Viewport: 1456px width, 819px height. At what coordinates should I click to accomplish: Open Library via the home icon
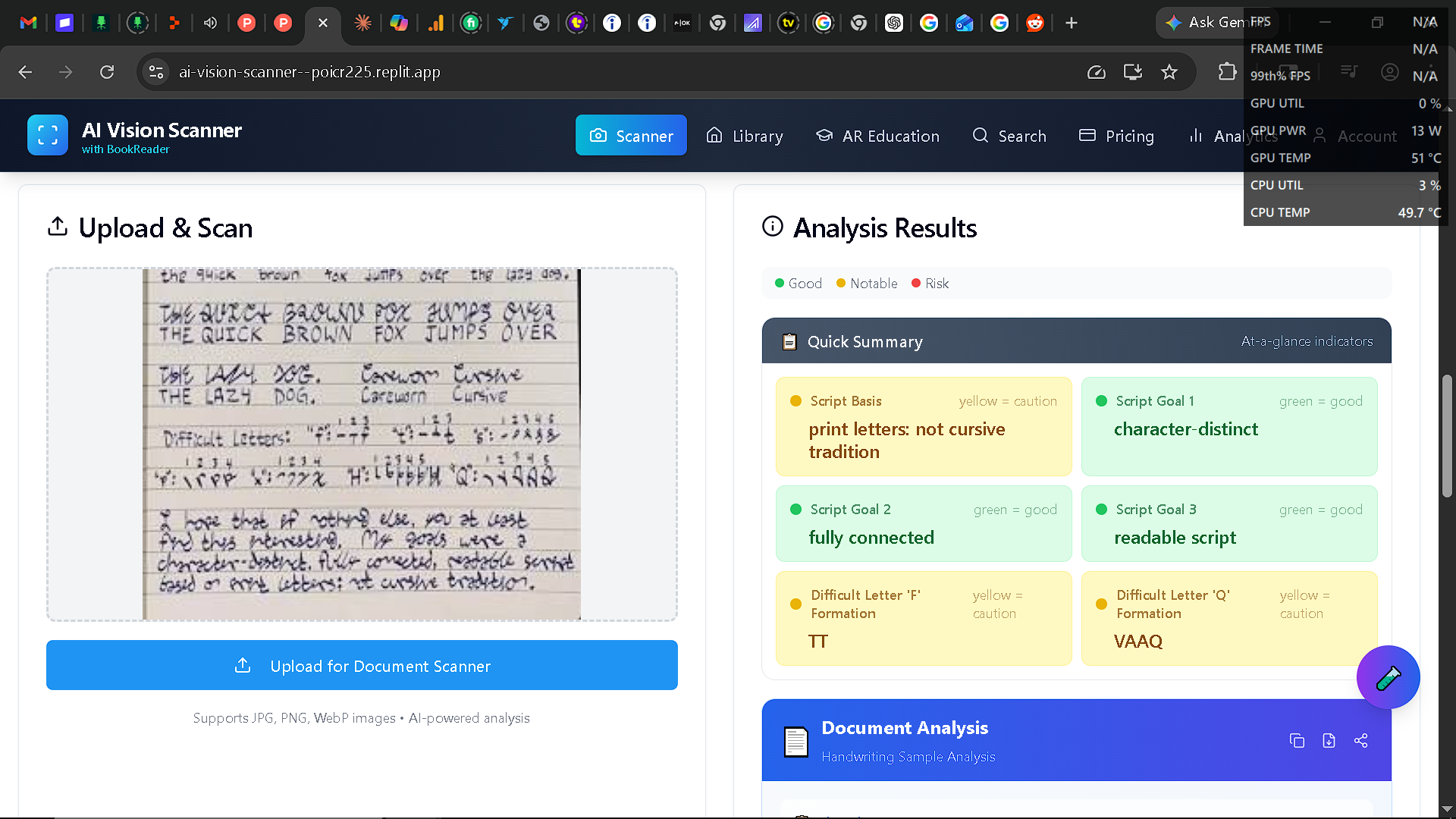pyautogui.click(x=714, y=135)
